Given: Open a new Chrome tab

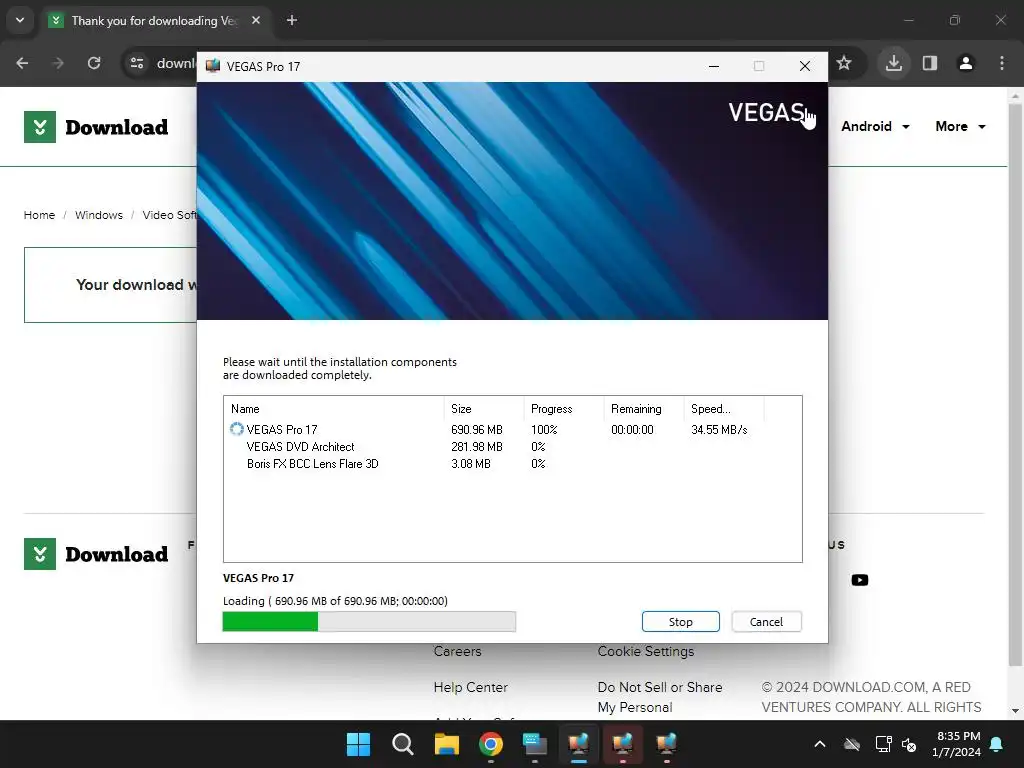Looking at the screenshot, I should (292, 20).
